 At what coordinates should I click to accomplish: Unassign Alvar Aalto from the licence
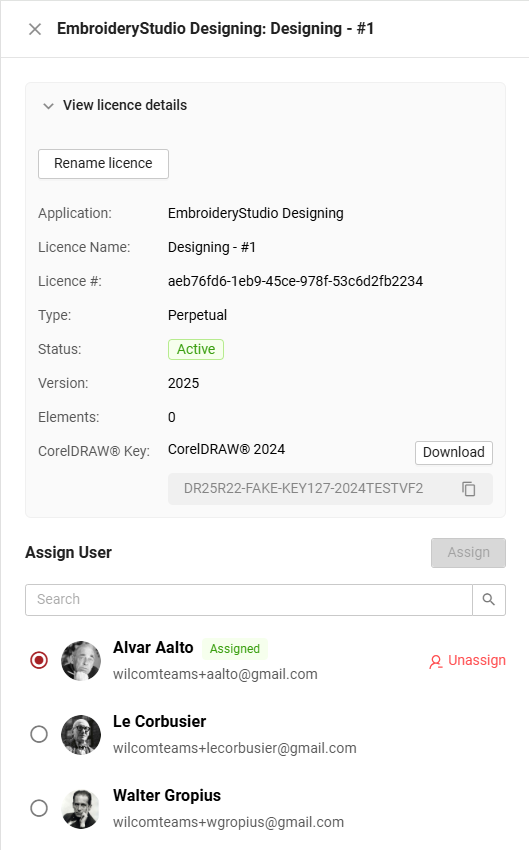click(x=467, y=661)
